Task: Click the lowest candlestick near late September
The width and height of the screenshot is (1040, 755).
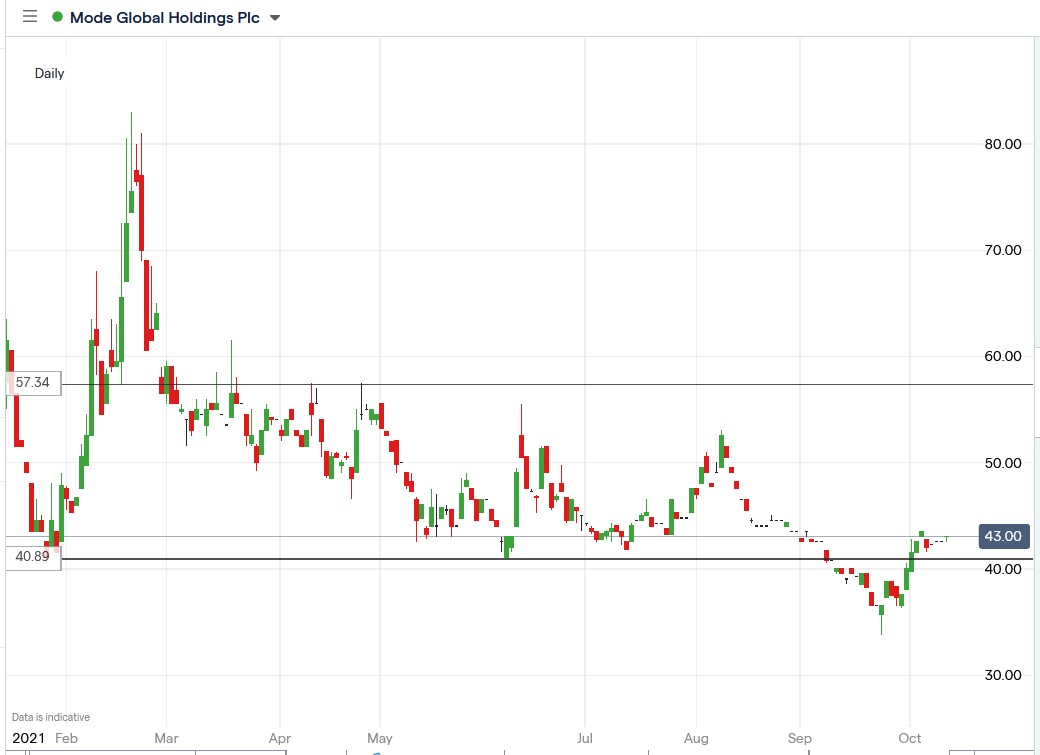Action: coord(881,610)
